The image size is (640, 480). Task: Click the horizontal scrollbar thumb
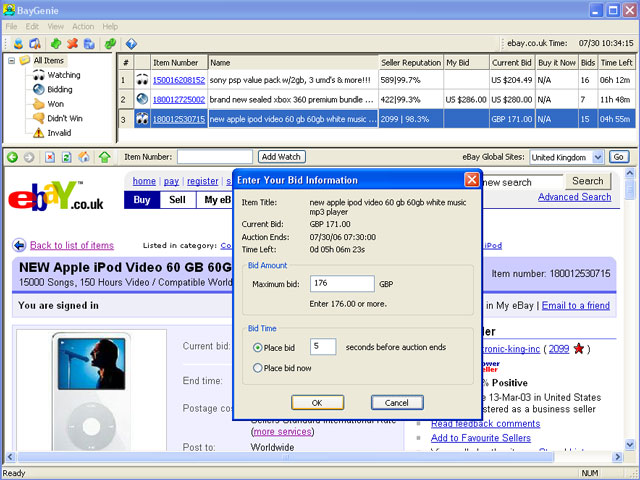[x=286, y=457]
